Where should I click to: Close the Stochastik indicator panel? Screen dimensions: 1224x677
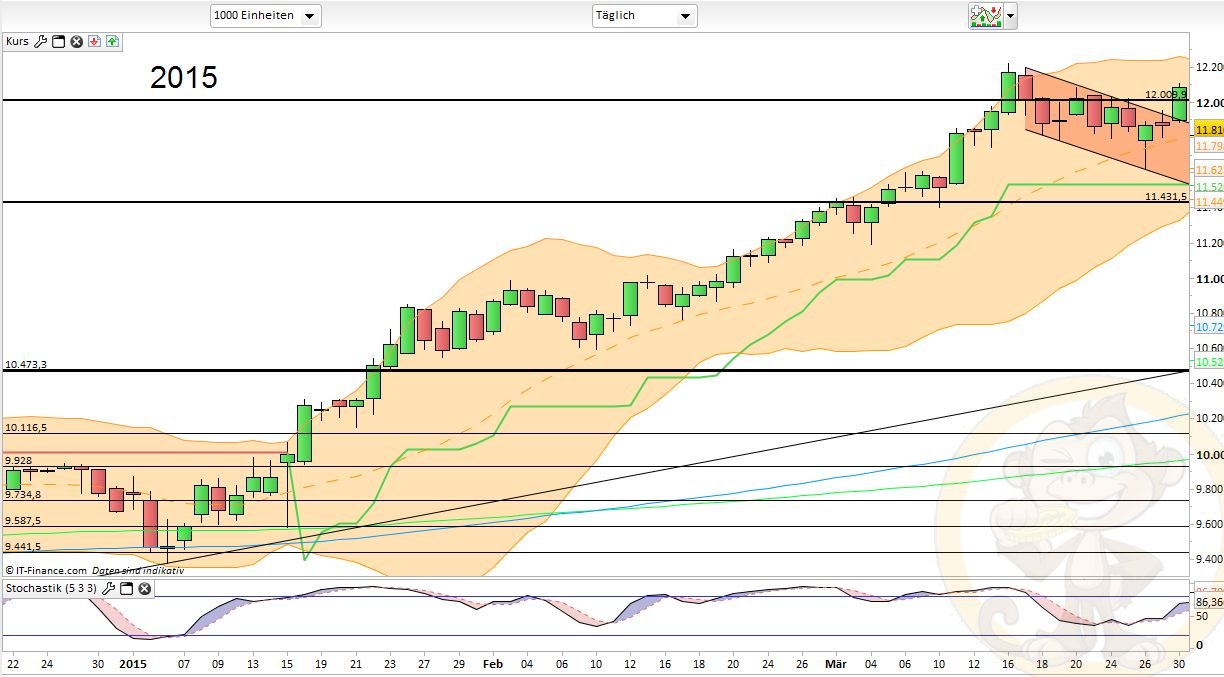(x=144, y=589)
